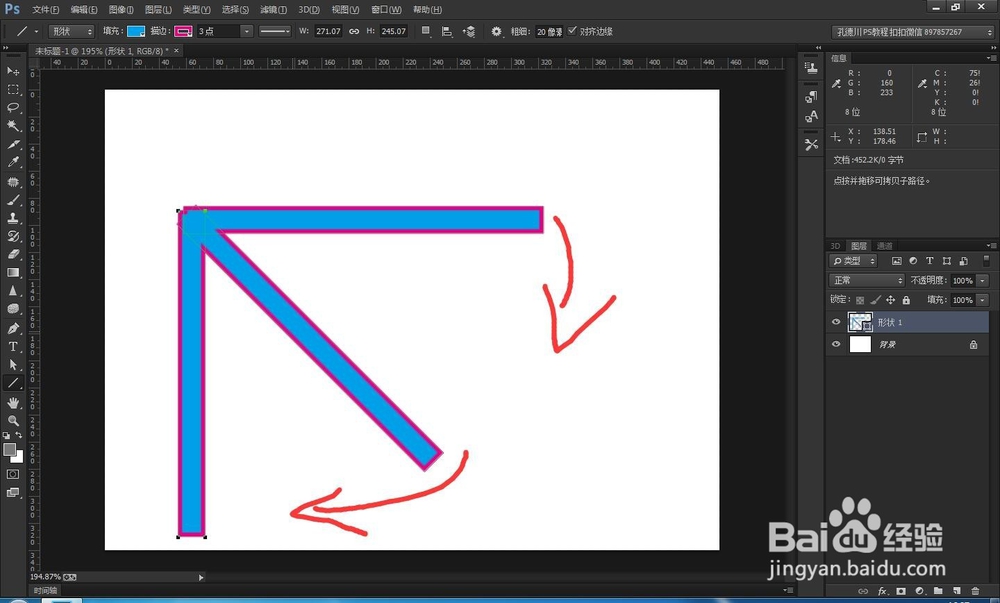The width and height of the screenshot is (1000, 603).
Task: Open the opacity slider dropdown
Action: (983, 280)
